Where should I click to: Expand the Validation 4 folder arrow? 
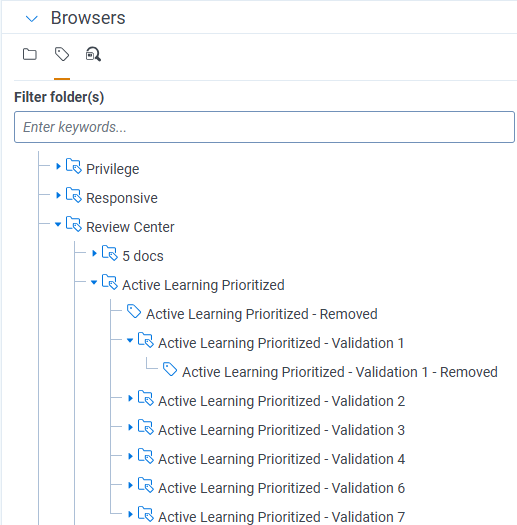[131, 456]
